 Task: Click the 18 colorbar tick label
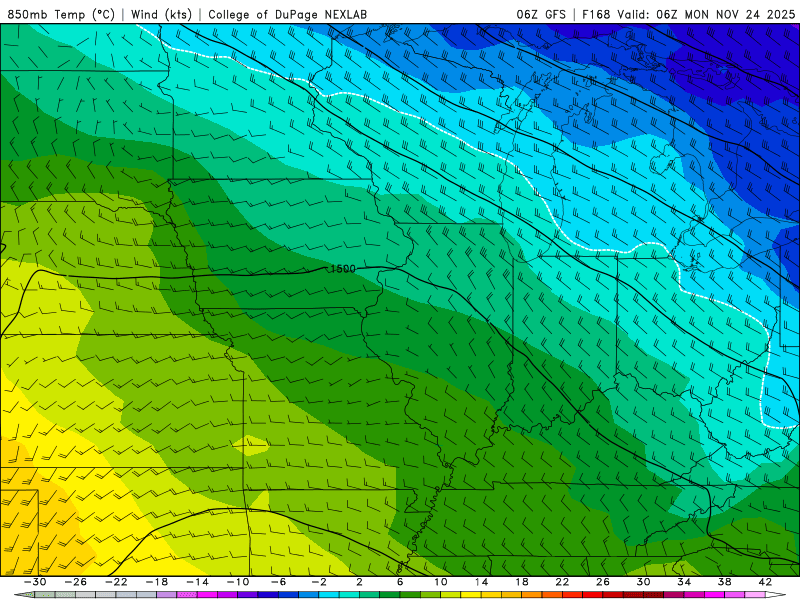[x=521, y=582]
